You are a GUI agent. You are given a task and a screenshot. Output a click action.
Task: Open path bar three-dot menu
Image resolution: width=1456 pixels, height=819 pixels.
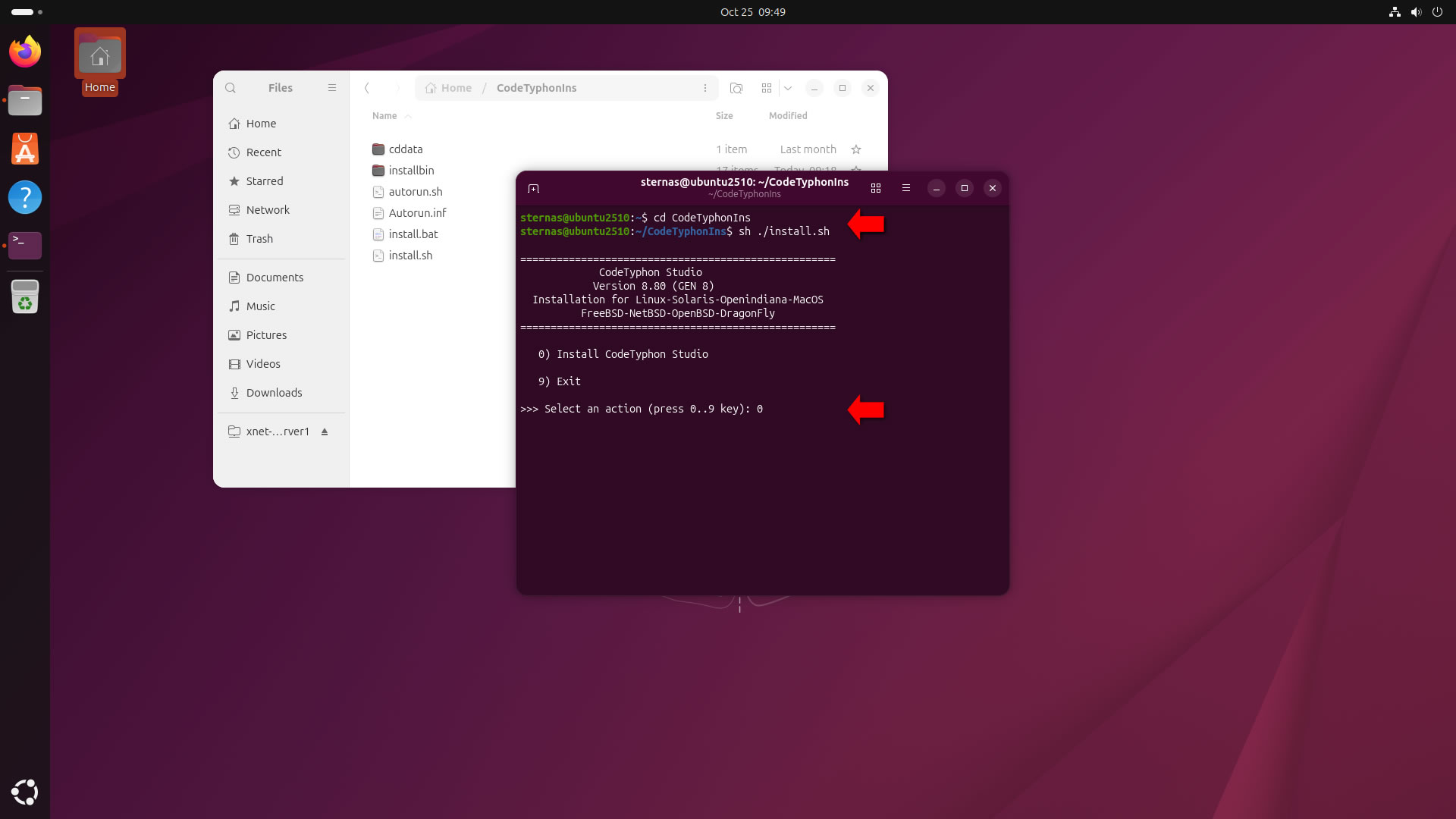704,88
